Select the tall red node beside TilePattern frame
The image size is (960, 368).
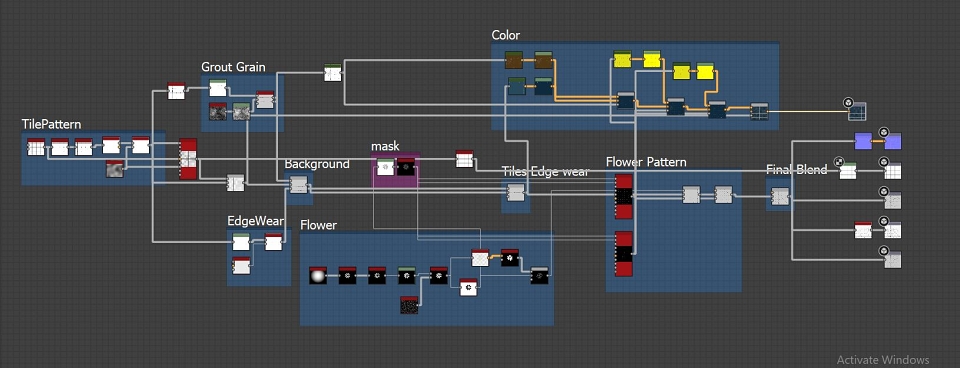click(x=188, y=159)
